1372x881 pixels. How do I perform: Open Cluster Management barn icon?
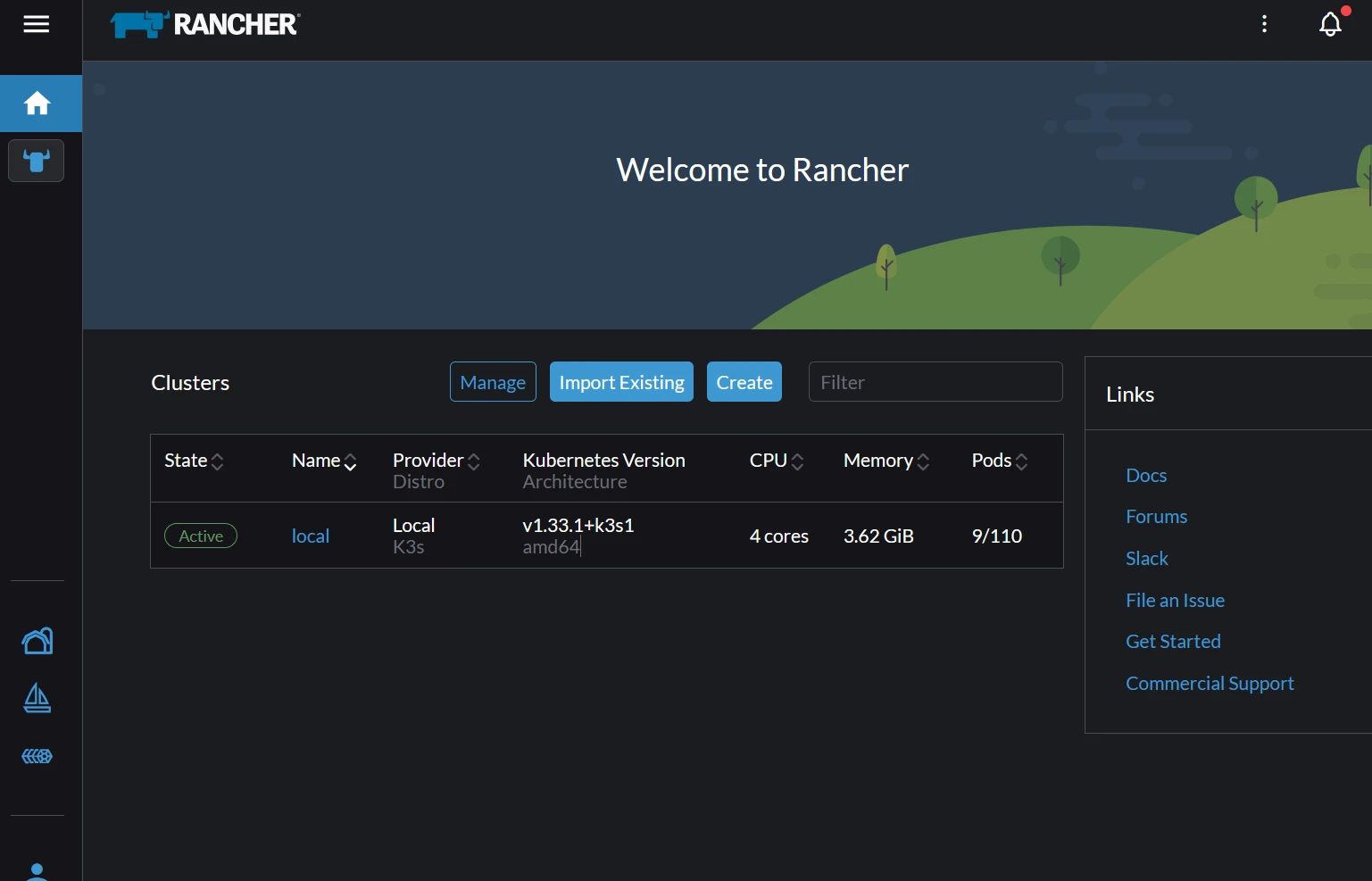pyautogui.click(x=37, y=641)
